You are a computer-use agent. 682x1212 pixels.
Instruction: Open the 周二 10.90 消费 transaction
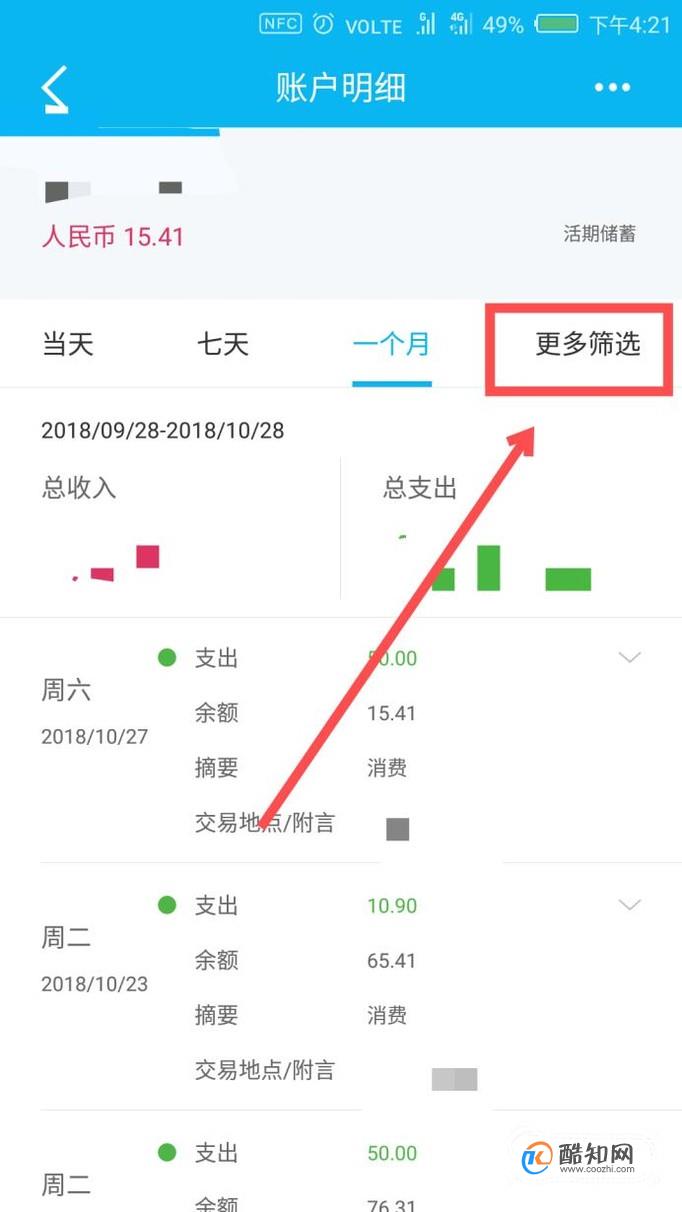coord(340,986)
